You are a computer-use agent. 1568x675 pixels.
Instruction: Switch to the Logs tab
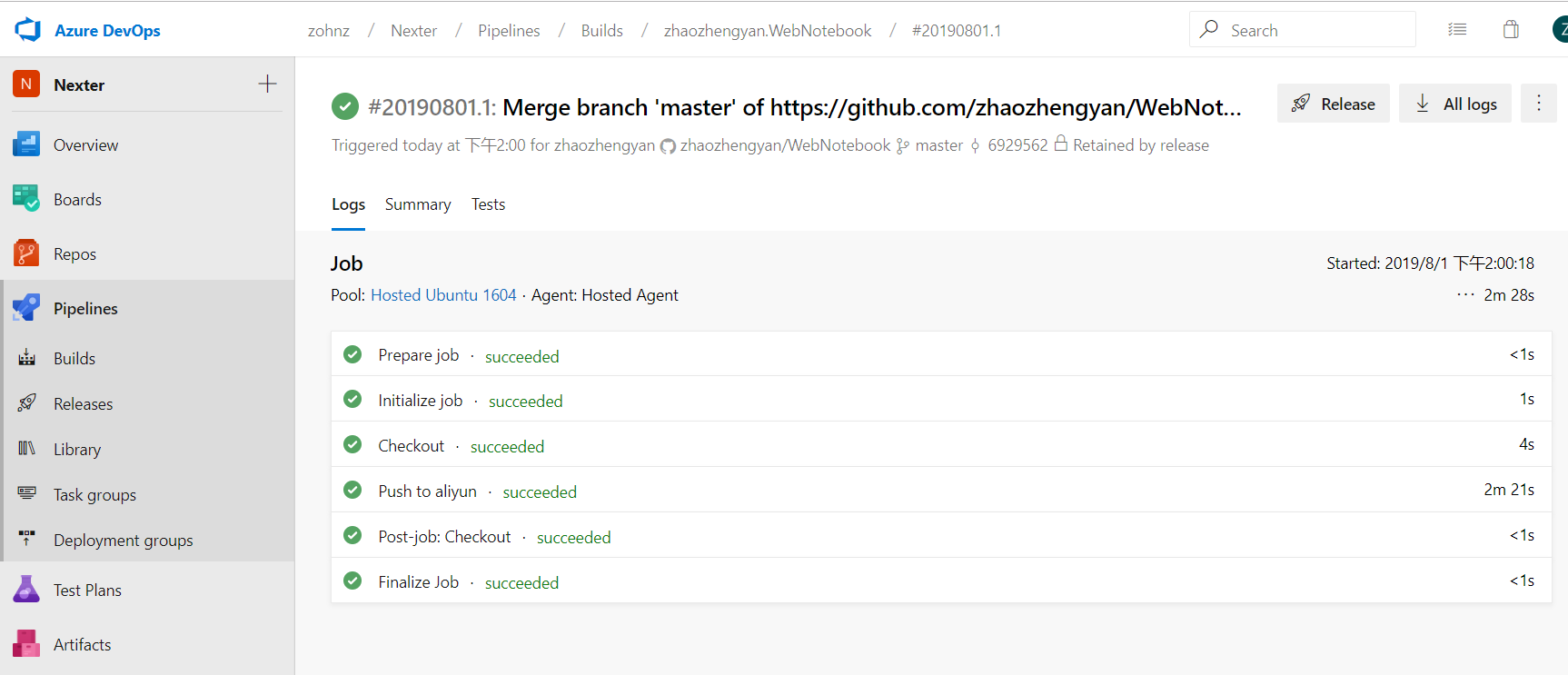pos(348,204)
